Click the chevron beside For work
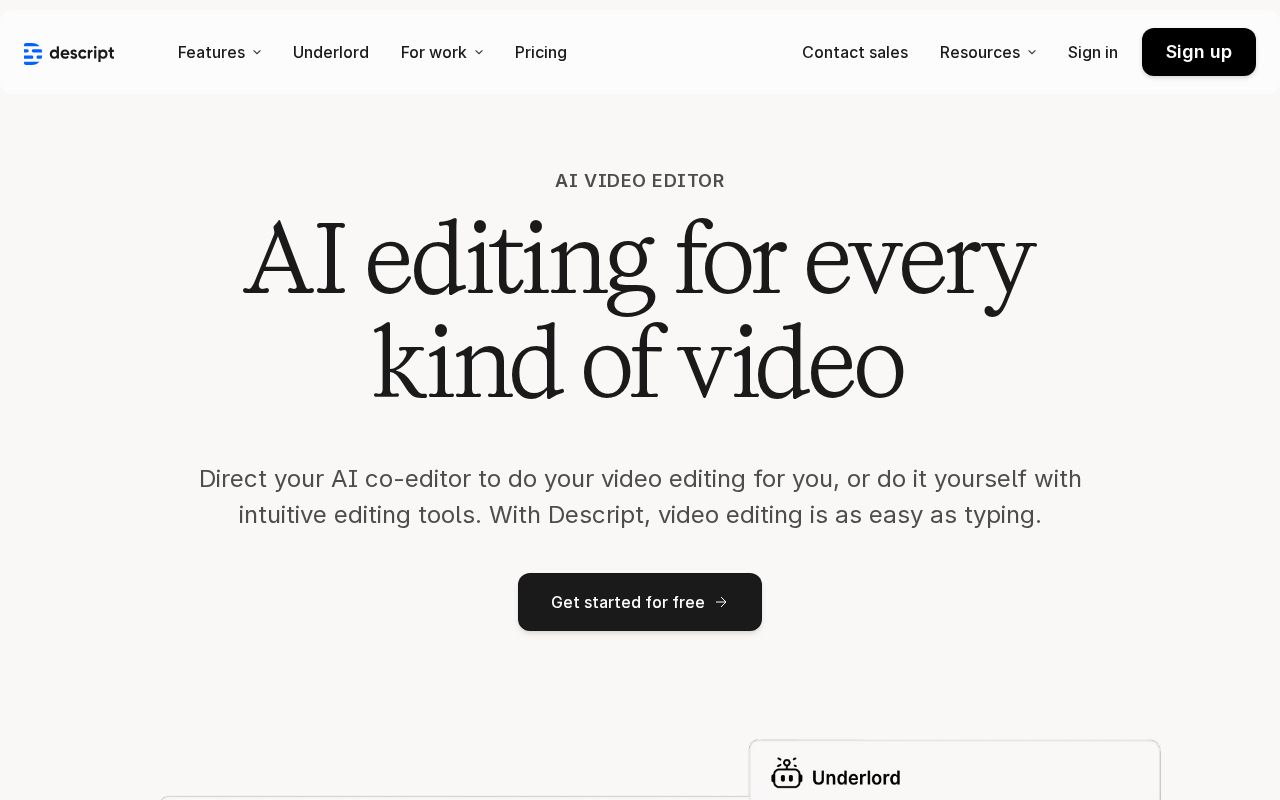Viewport: 1280px width, 800px height. click(479, 52)
